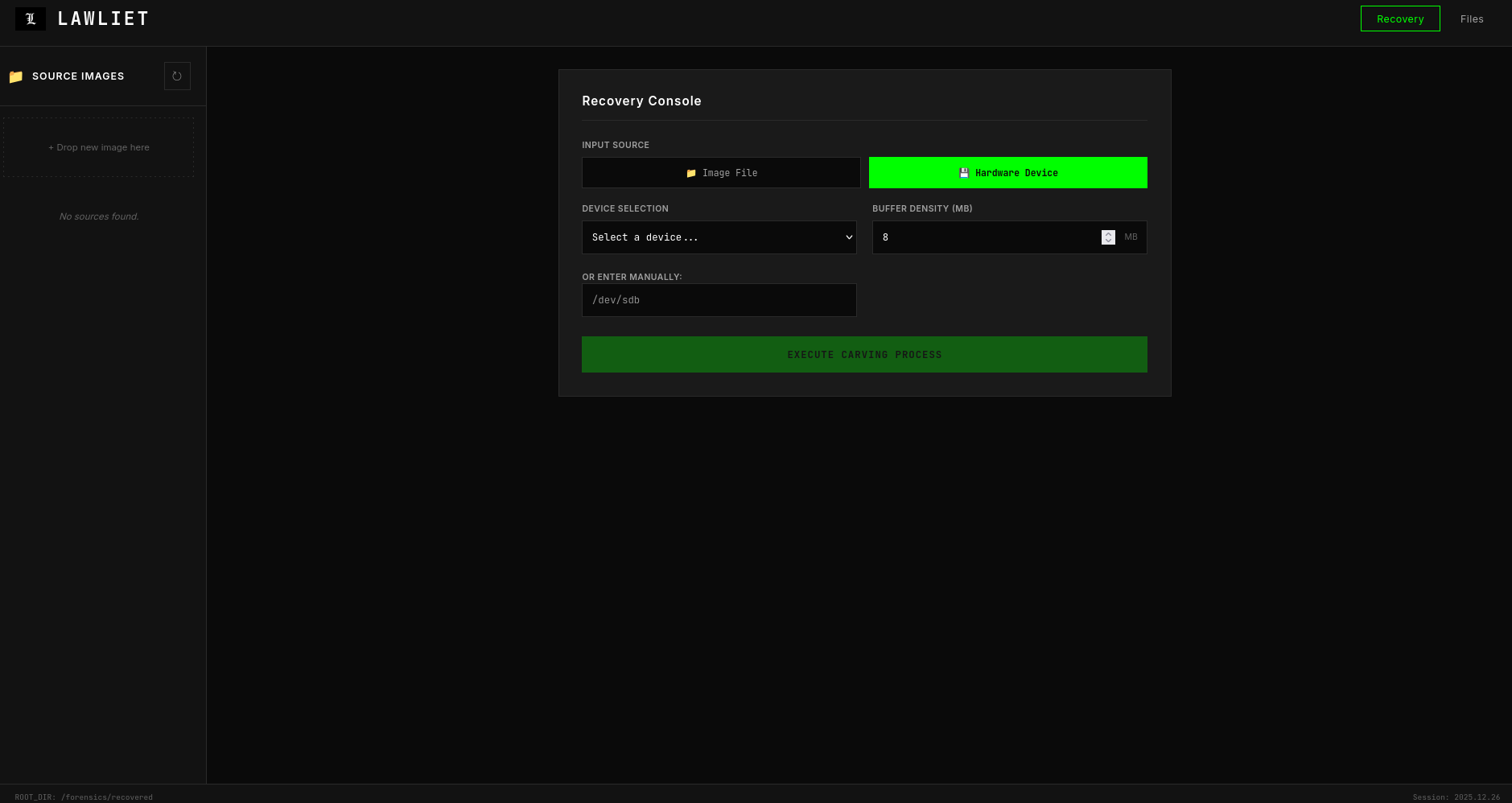The image size is (1512, 803).
Task: Enable Hardware Device input source
Action: click(1007, 172)
